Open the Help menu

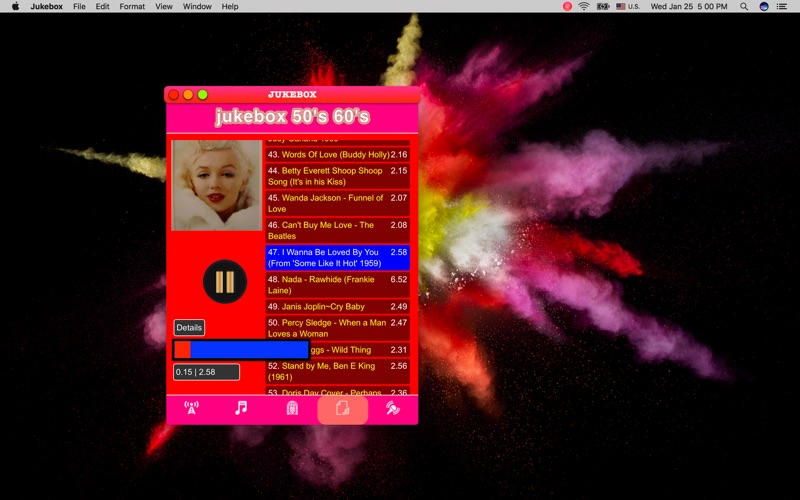tap(230, 7)
